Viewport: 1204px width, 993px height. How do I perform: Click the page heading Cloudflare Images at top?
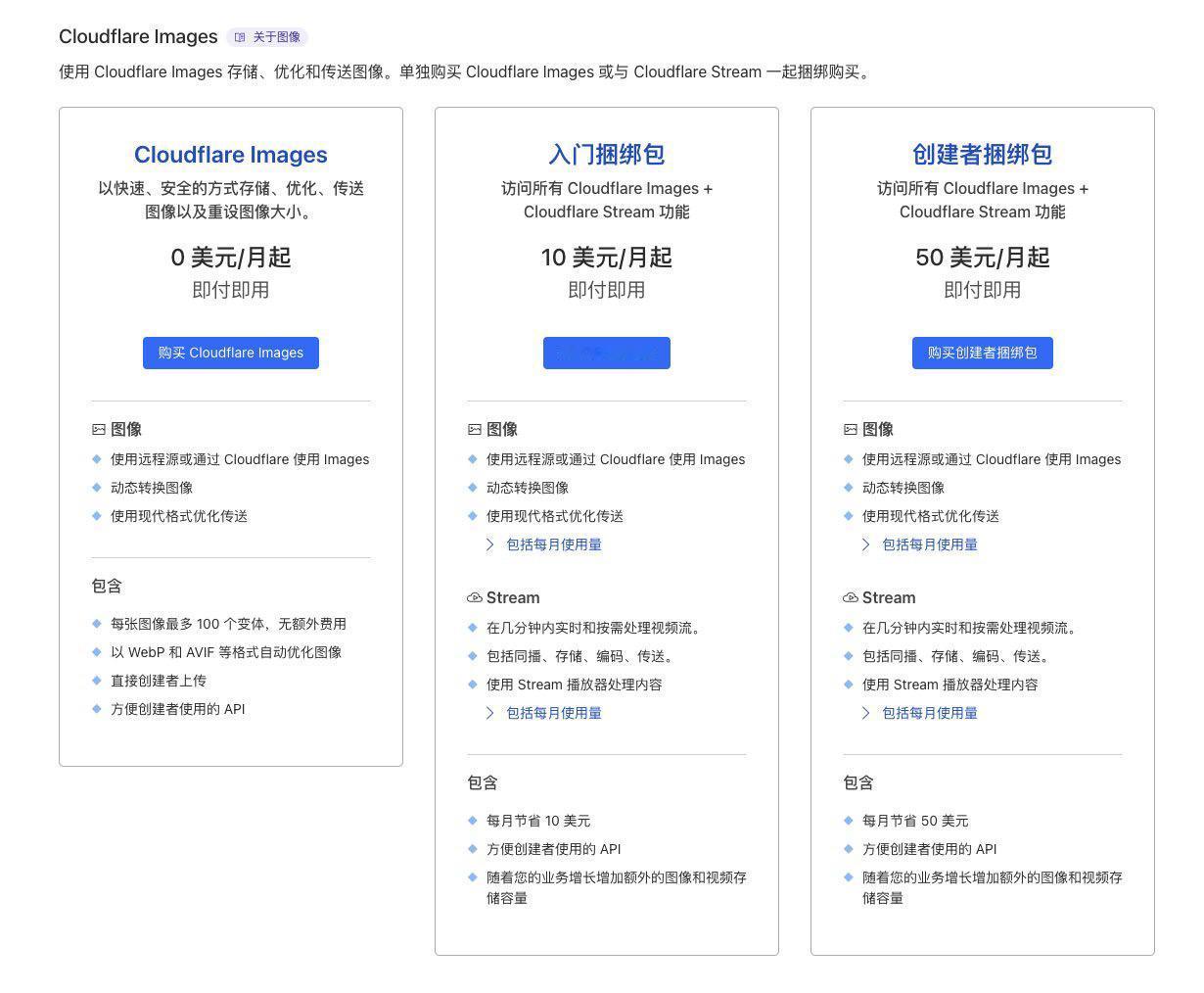click(x=138, y=36)
